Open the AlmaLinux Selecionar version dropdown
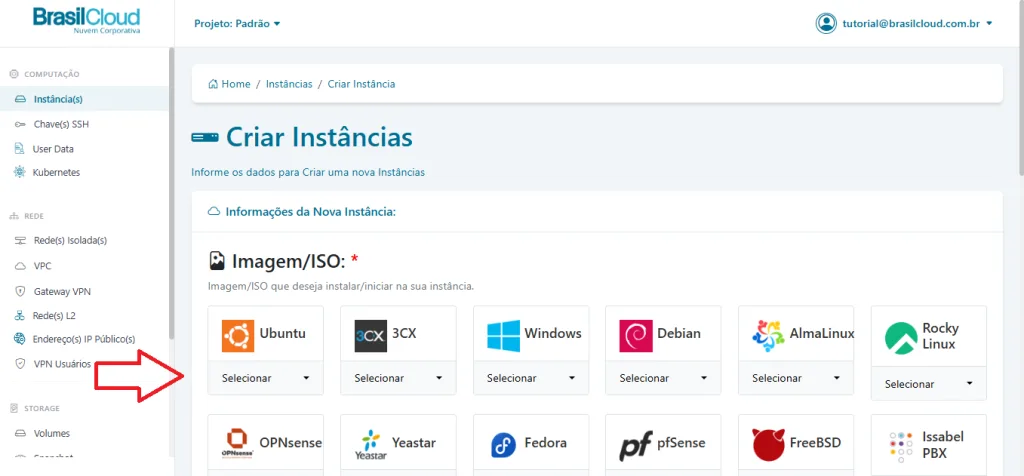Viewport: 1024px width, 476px height. click(x=796, y=378)
